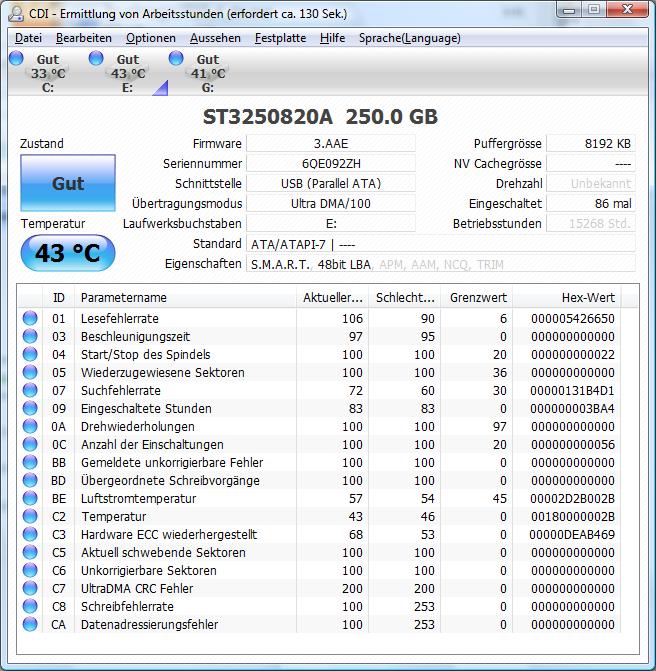Select hex value 000005426650
This screenshot has height=671, width=656.
click(573, 318)
